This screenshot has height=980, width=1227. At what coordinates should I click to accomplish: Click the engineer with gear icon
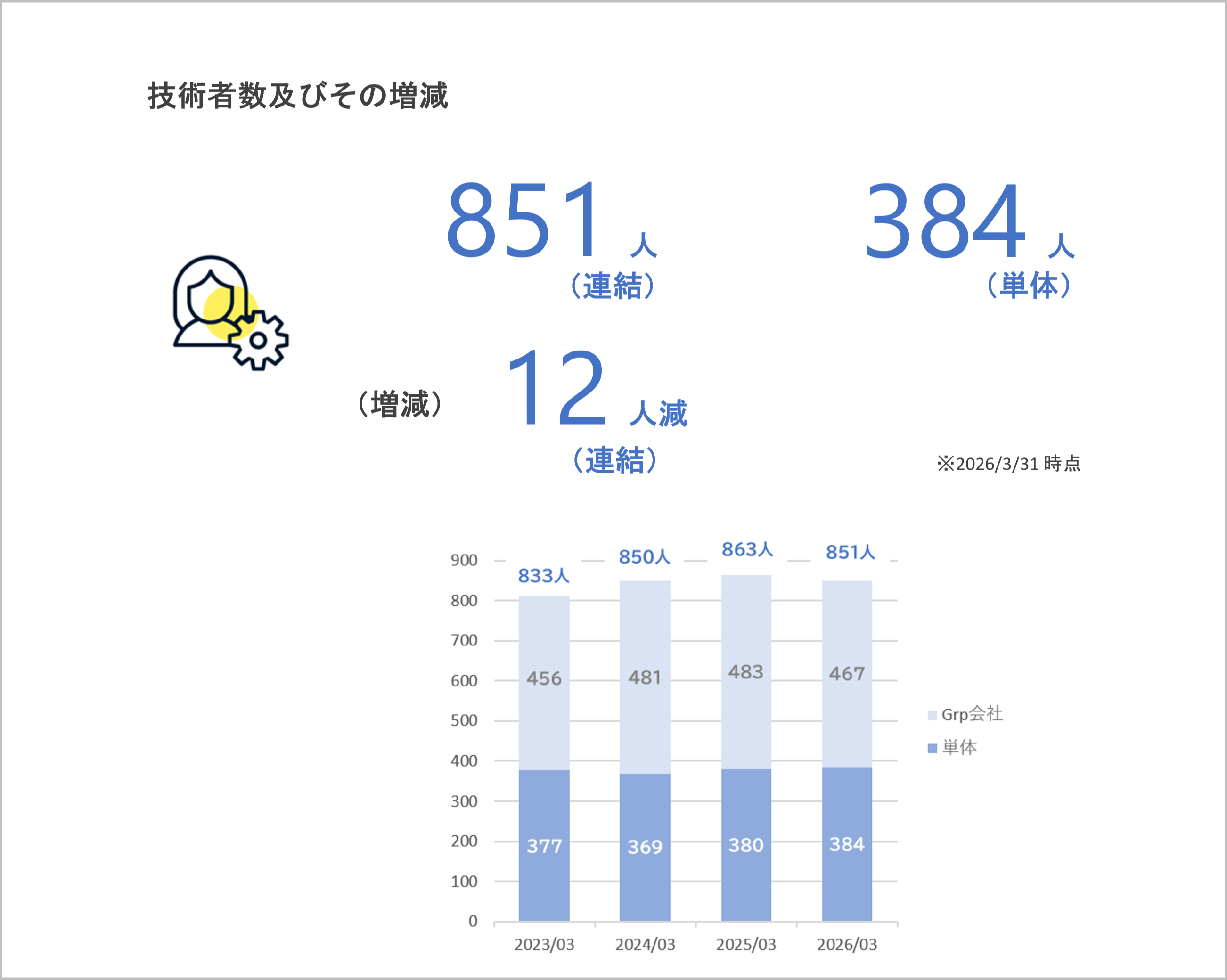tap(230, 312)
